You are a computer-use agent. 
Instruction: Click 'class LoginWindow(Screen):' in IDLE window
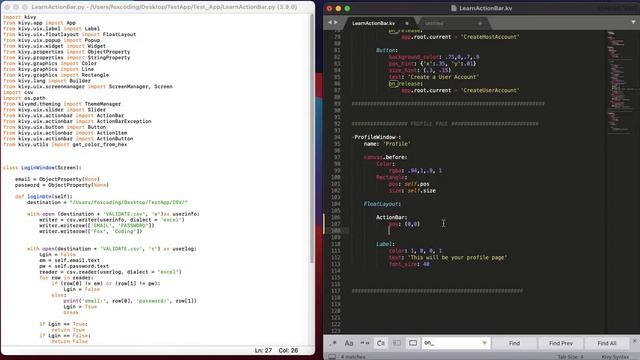(42, 167)
